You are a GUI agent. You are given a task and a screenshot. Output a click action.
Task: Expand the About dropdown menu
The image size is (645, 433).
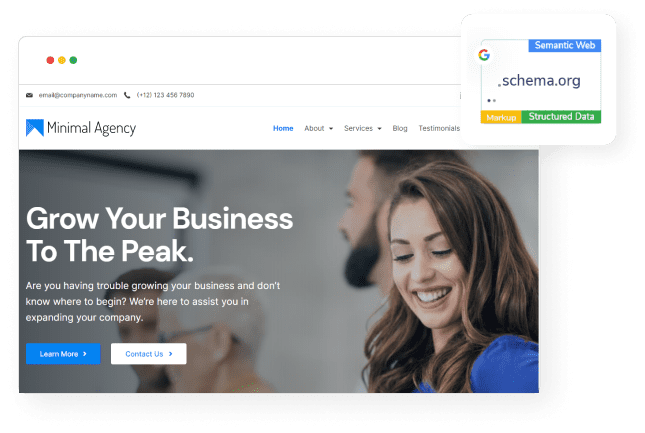pyautogui.click(x=319, y=128)
